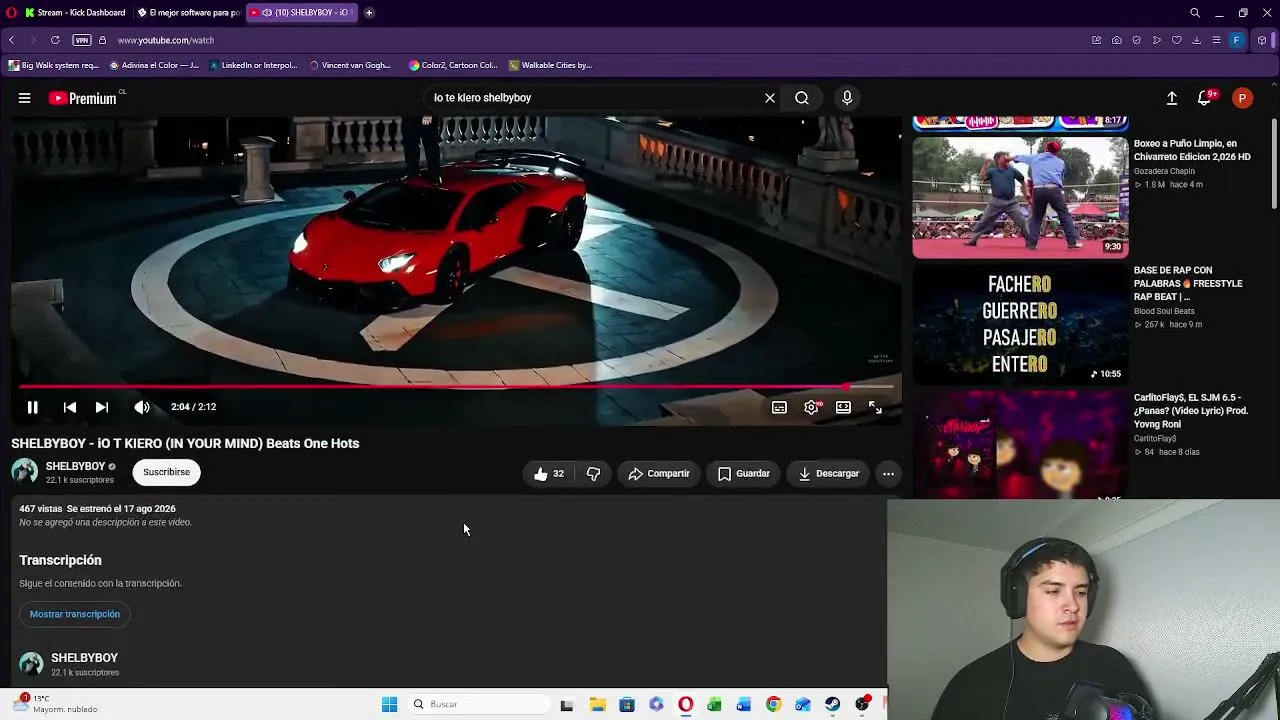Download the video with Descargar
The width and height of the screenshot is (1280, 720).
[828, 474]
